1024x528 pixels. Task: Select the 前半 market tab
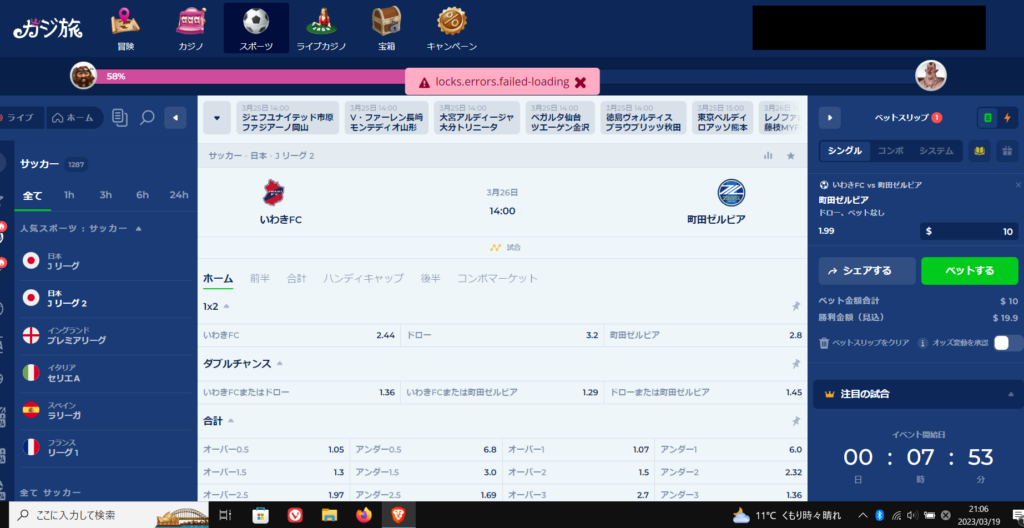tap(260, 278)
